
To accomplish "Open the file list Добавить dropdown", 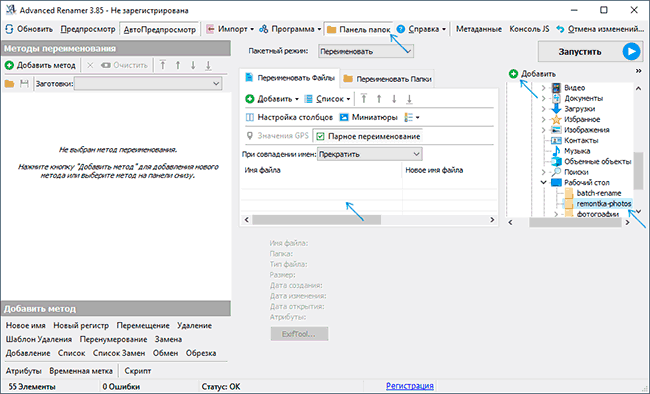I will [272, 99].
